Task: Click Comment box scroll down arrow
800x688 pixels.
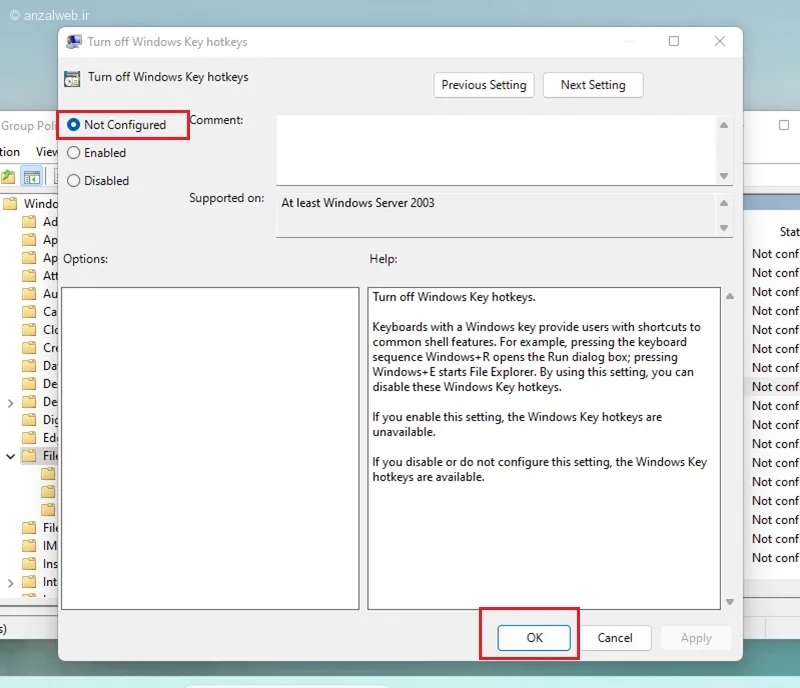Action: coord(723,176)
